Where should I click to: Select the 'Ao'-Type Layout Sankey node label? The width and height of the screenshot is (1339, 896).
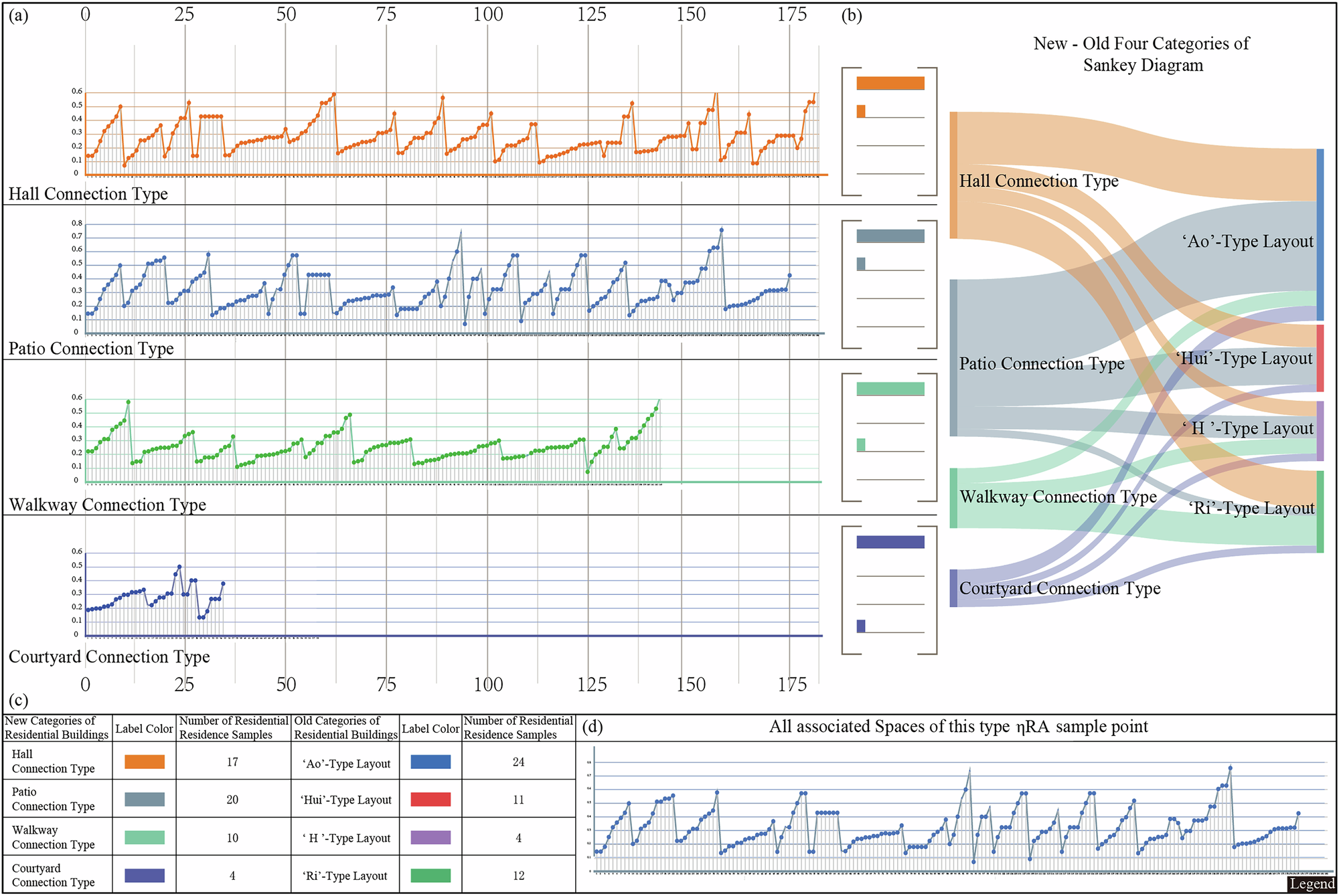tap(1247, 242)
